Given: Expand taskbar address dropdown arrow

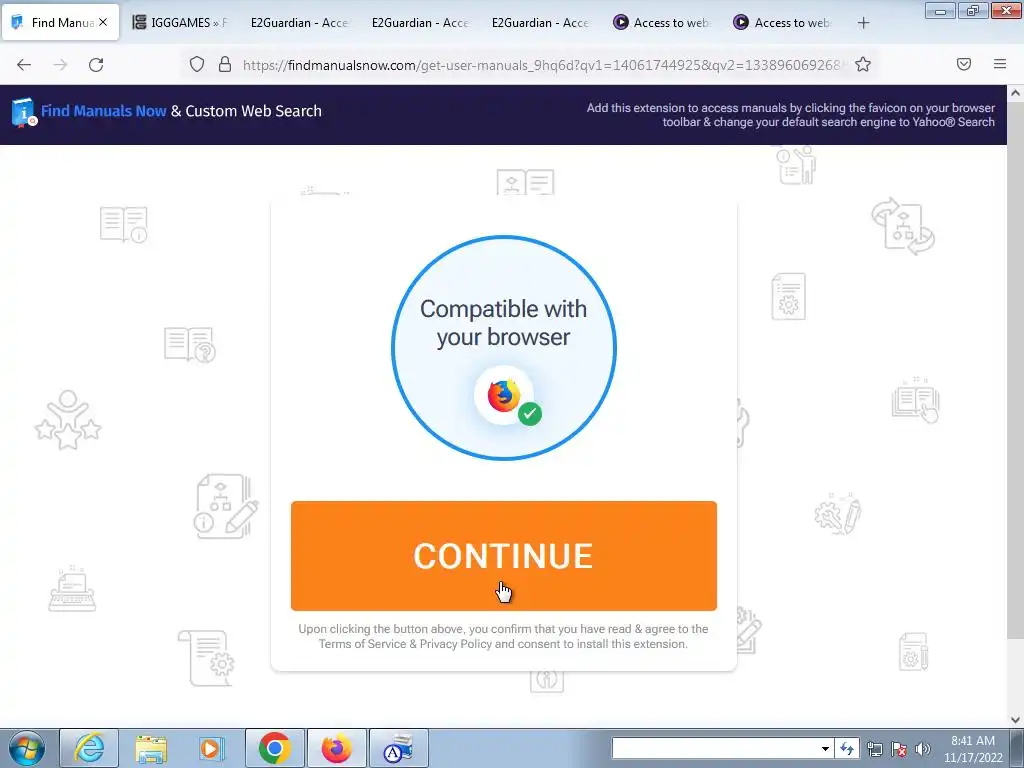Looking at the screenshot, I should (x=825, y=748).
